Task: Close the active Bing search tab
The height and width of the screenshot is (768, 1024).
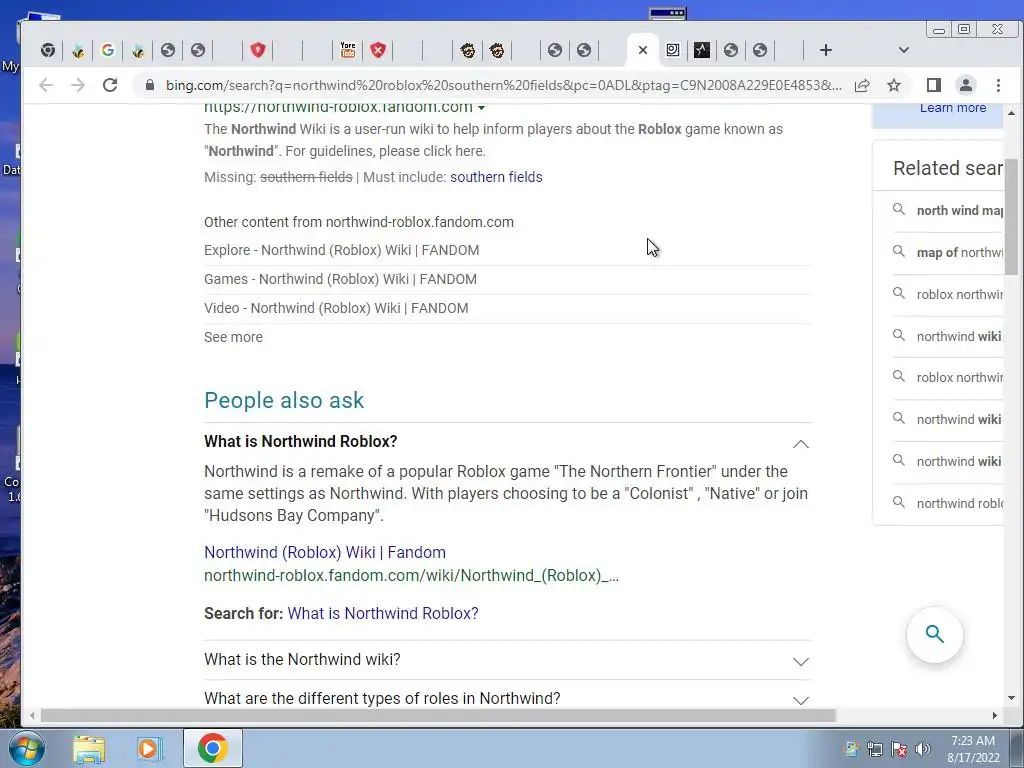Action: coord(643,50)
